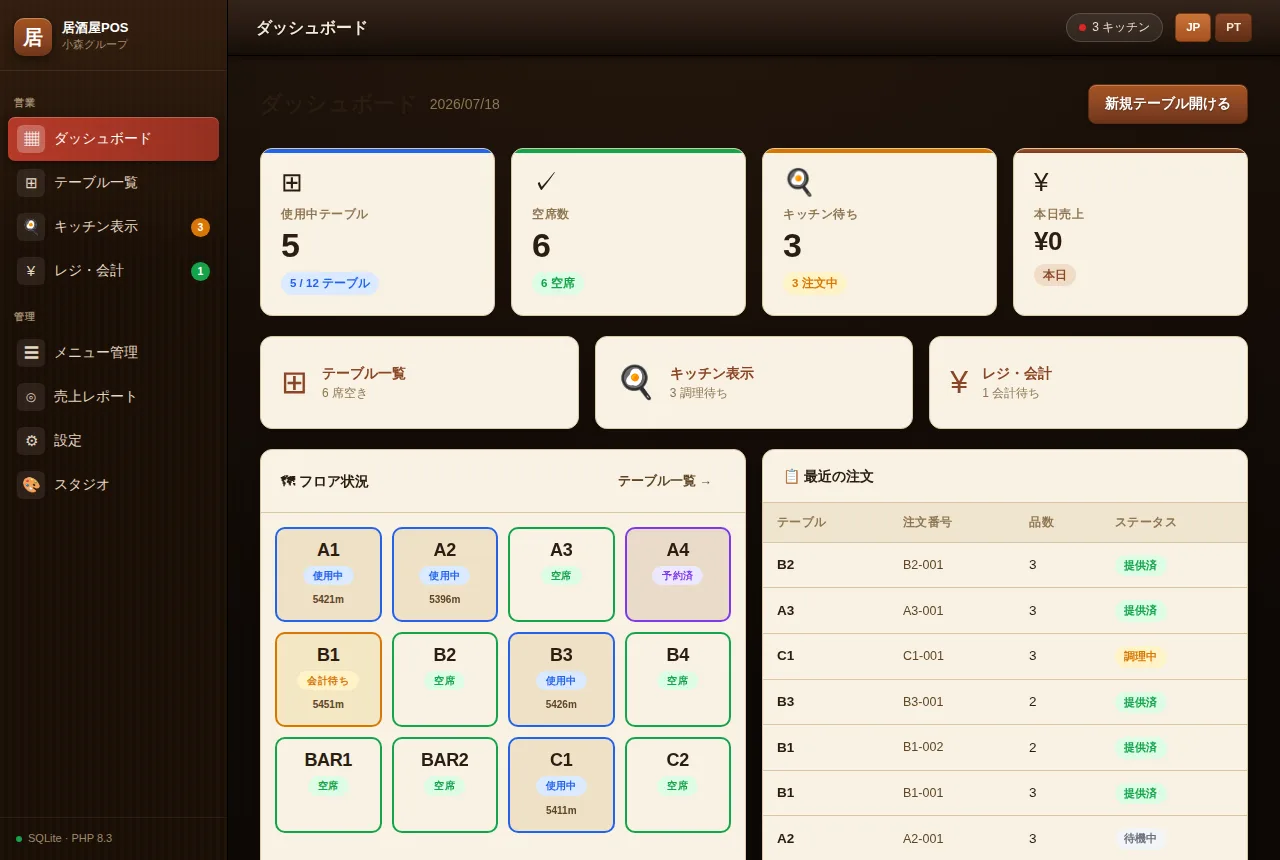Open the 使用中テーブル stat card

[x=377, y=232]
